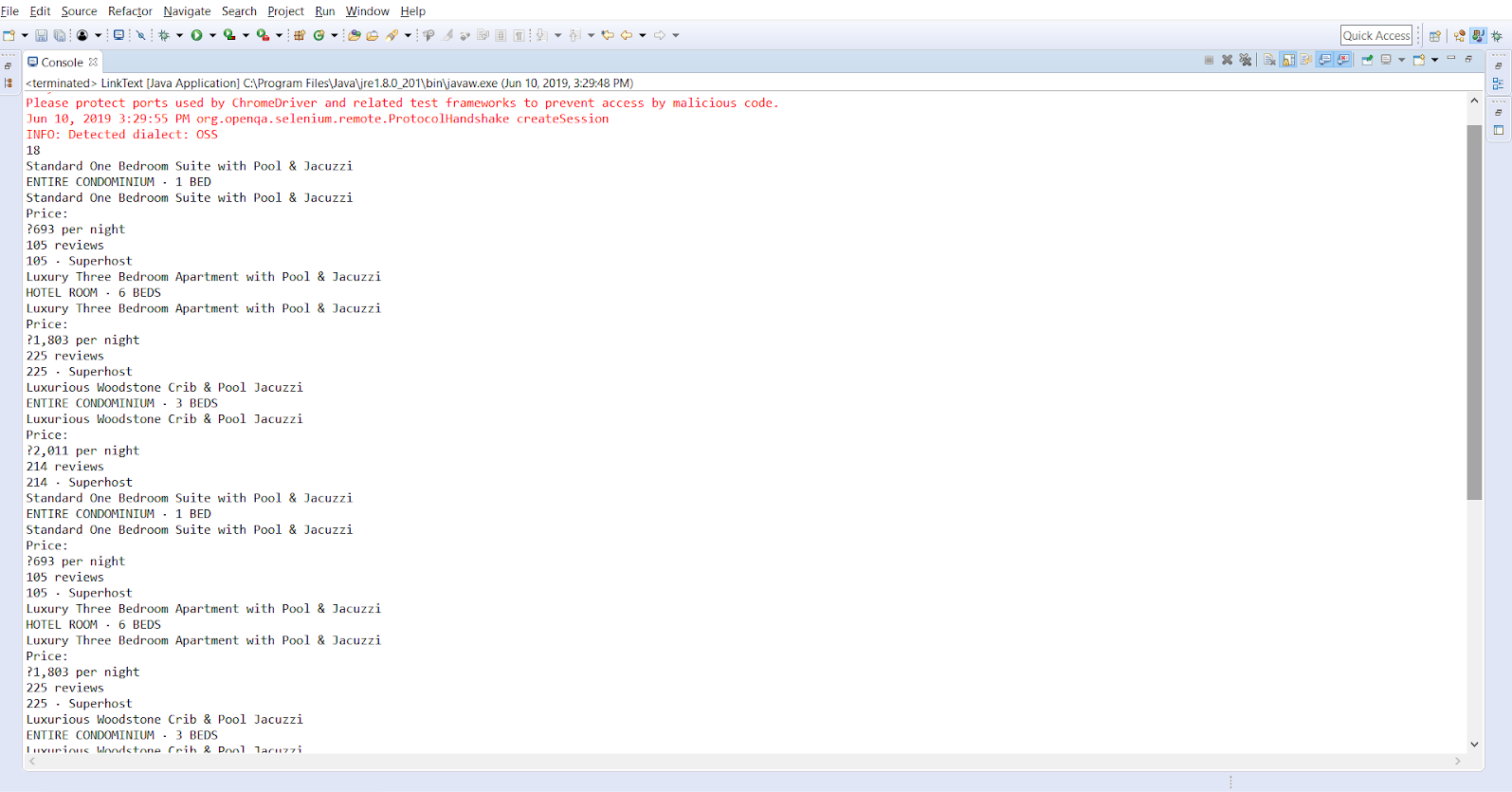Open the Project menu
Screen dimensions: 1512x792
(285, 11)
